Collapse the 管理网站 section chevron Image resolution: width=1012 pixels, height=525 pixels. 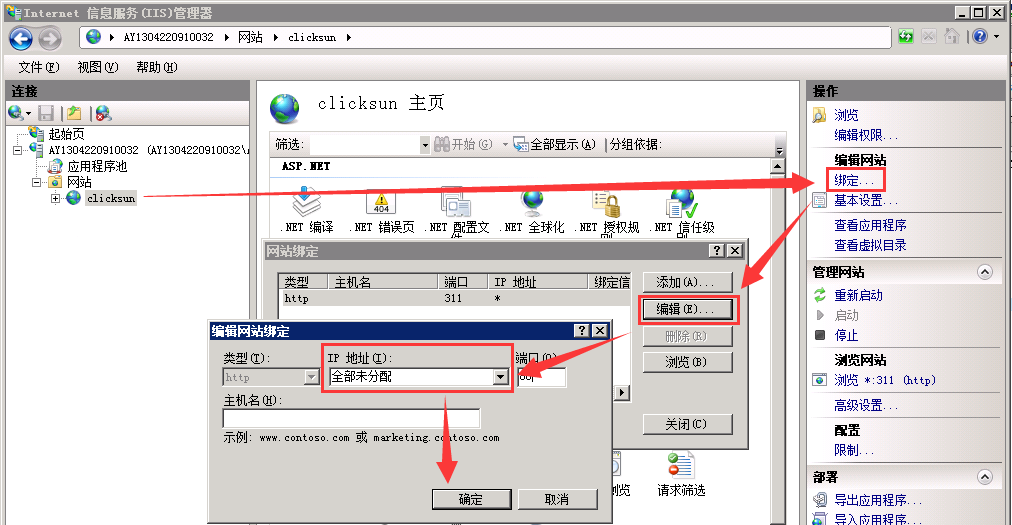tap(984, 272)
